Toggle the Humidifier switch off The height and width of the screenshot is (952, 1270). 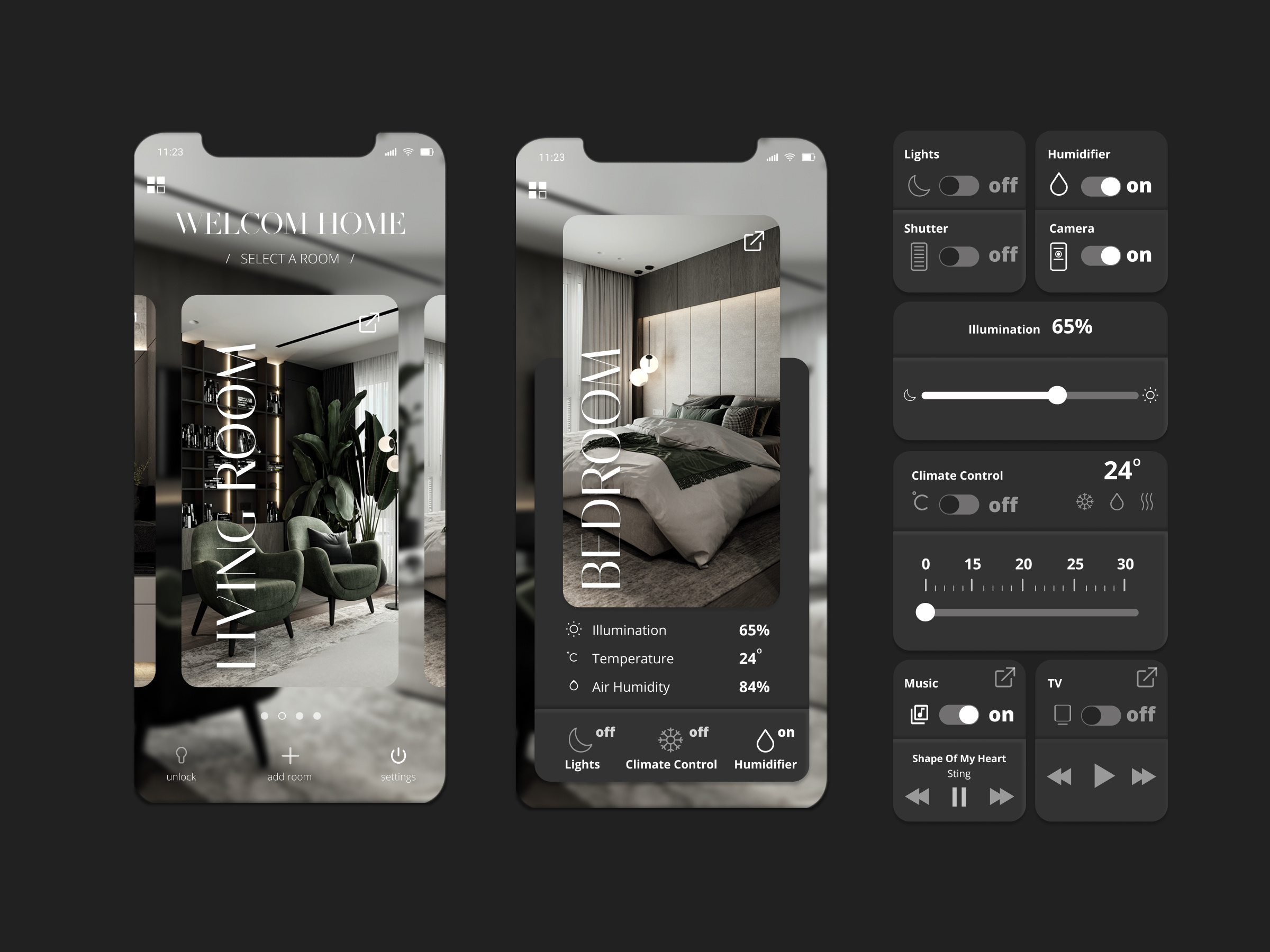pos(1101,186)
